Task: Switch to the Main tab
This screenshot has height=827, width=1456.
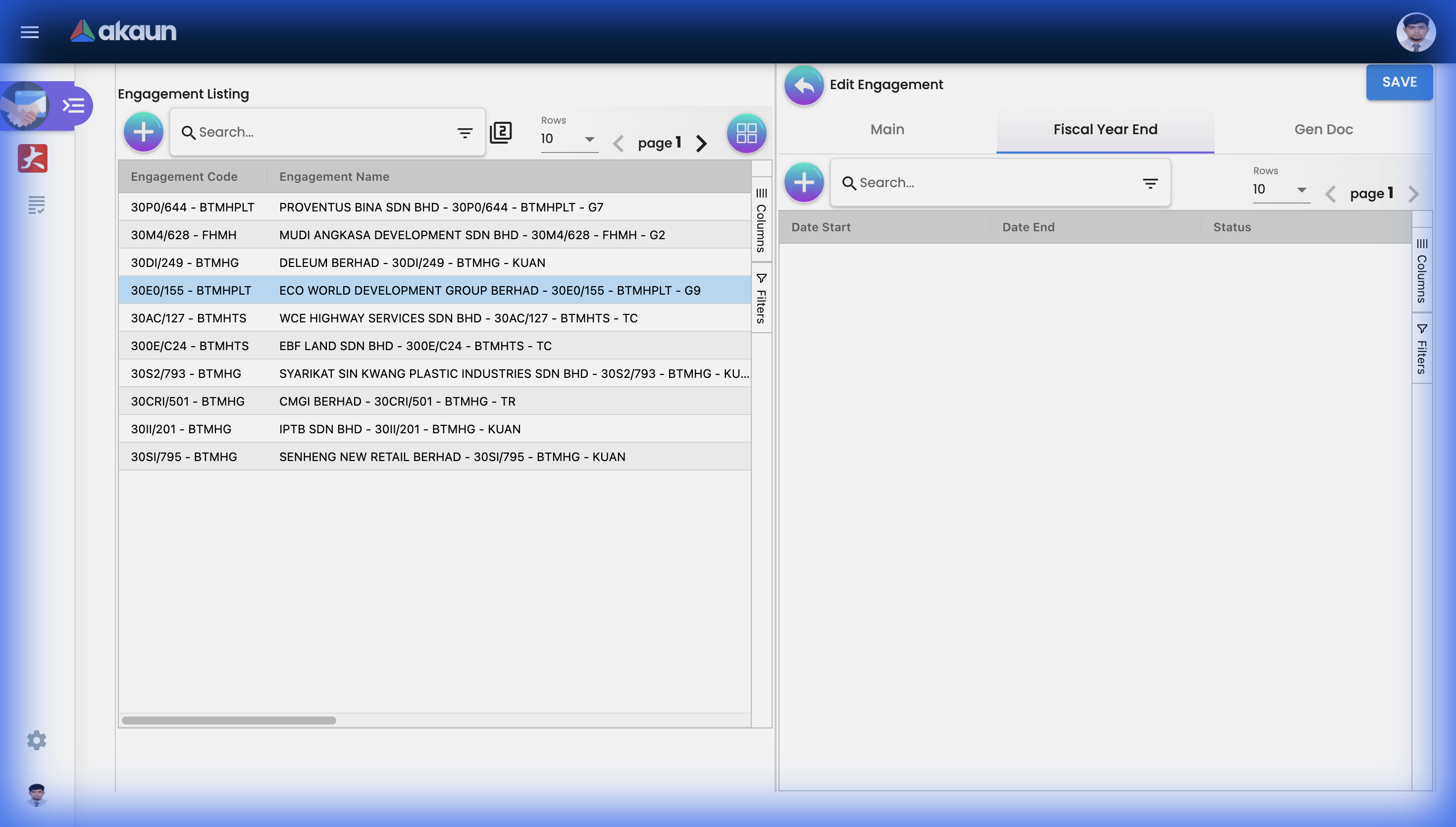Action: click(887, 130)
